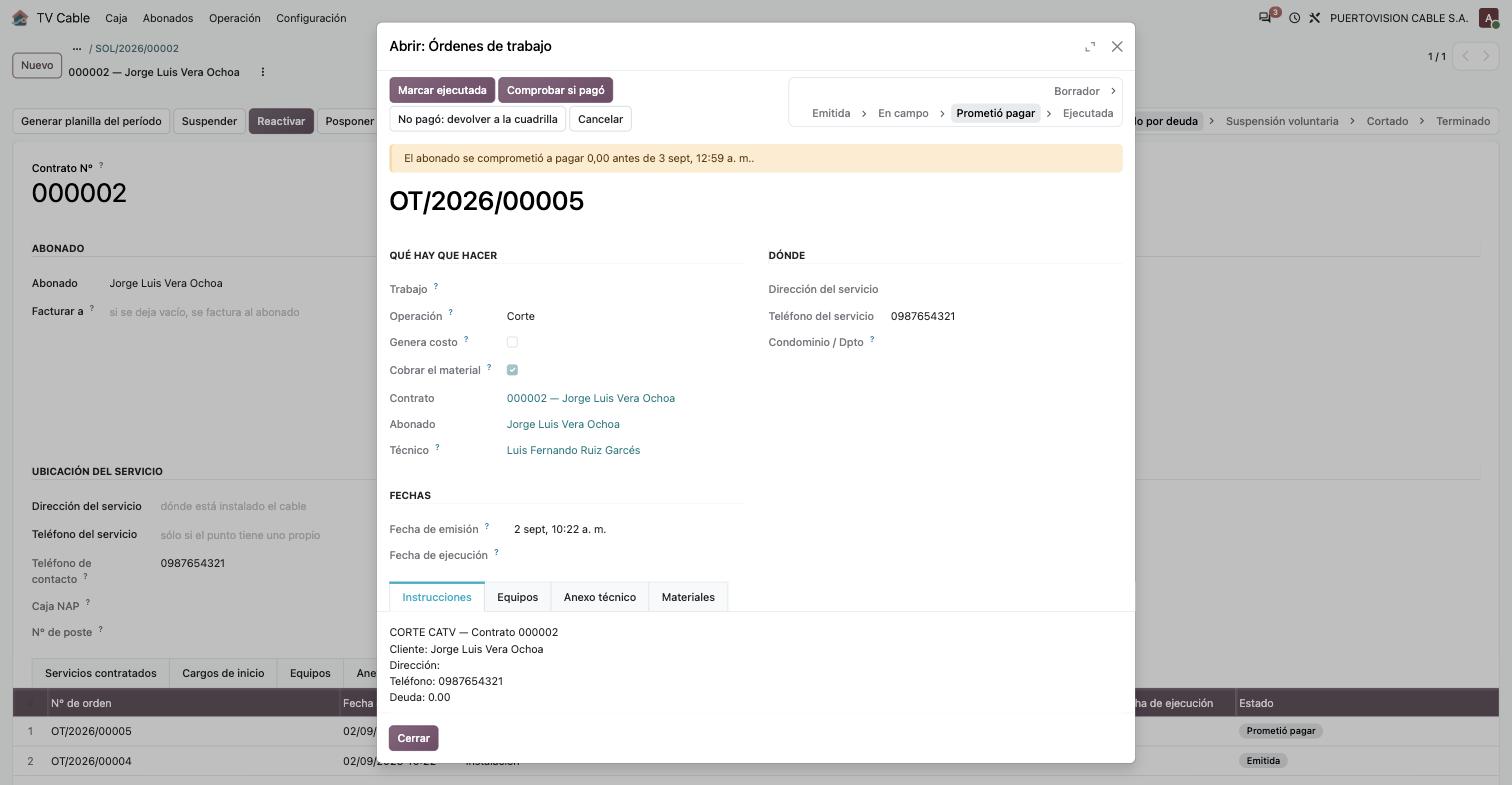This screenshot has width=1512, height=785.
Task: Select the Ejecutada status stage
Action: (1087, 113)
